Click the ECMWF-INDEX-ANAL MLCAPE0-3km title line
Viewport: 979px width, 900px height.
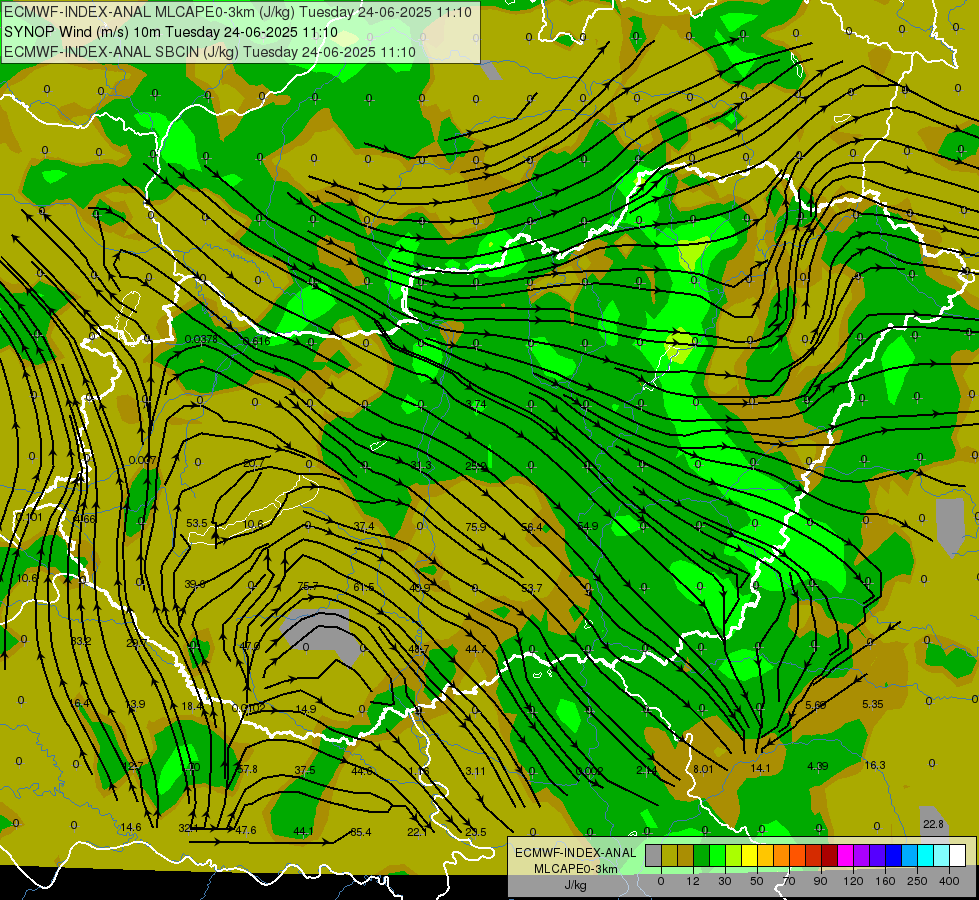click(x=238, y=12)
